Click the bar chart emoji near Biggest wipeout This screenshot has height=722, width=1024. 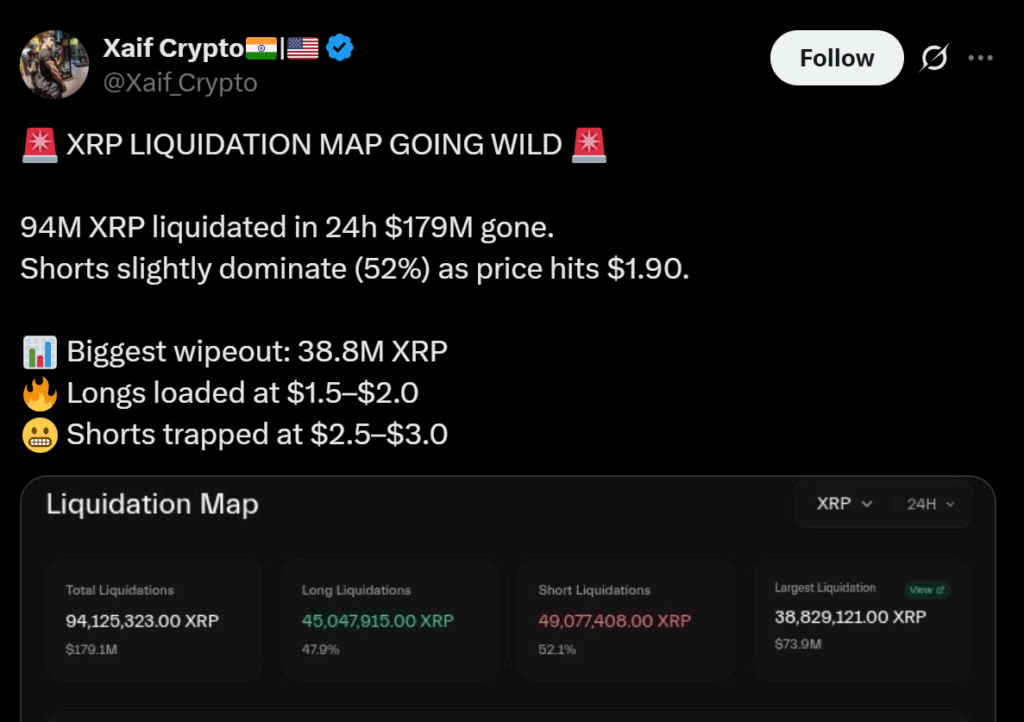[39, 352]
